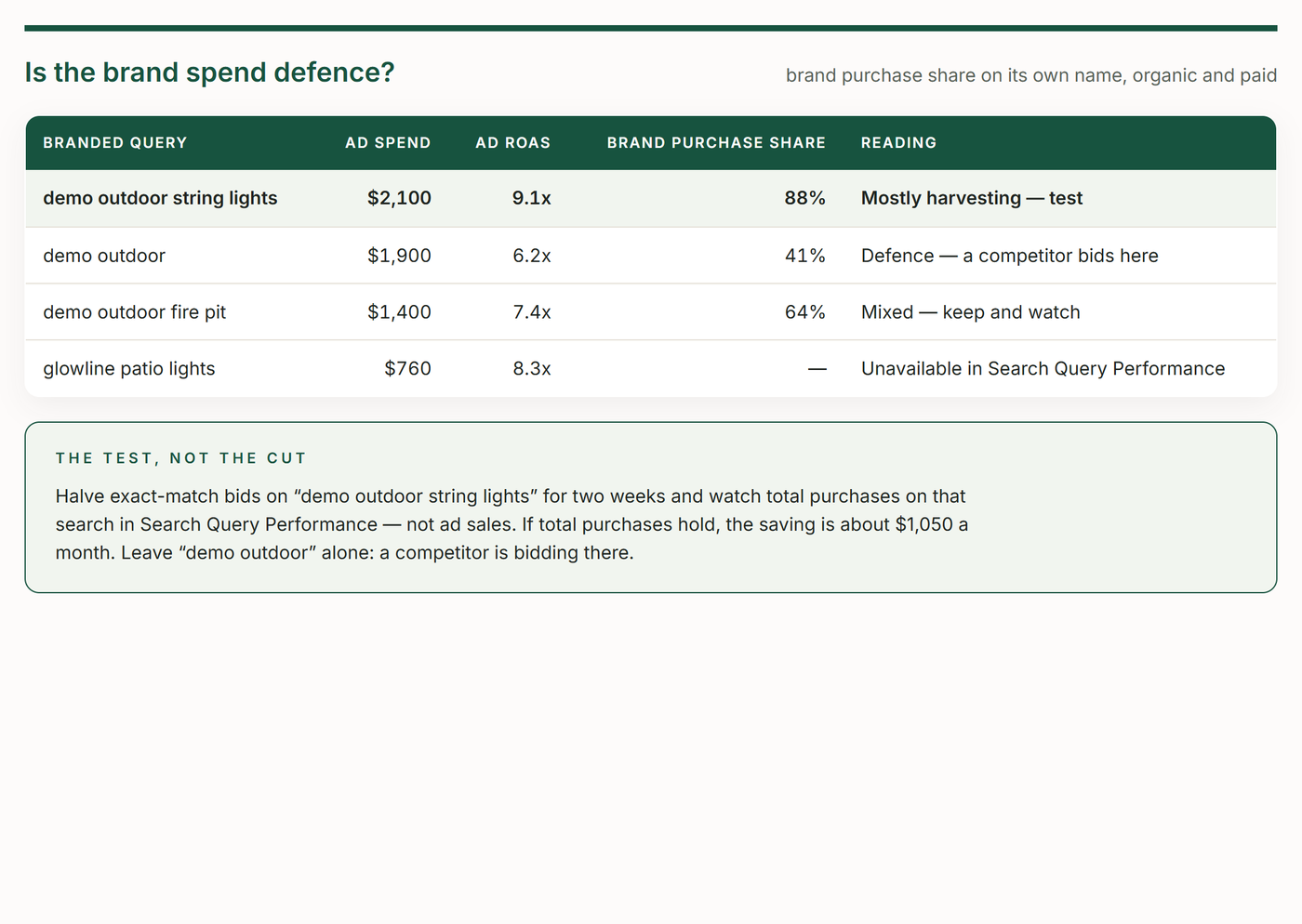Image resolution: width=1302 pixels, height=924 pixels.
Task: Click the heading "Is the brand spend defence?"
Action: [x=209, y=73]
